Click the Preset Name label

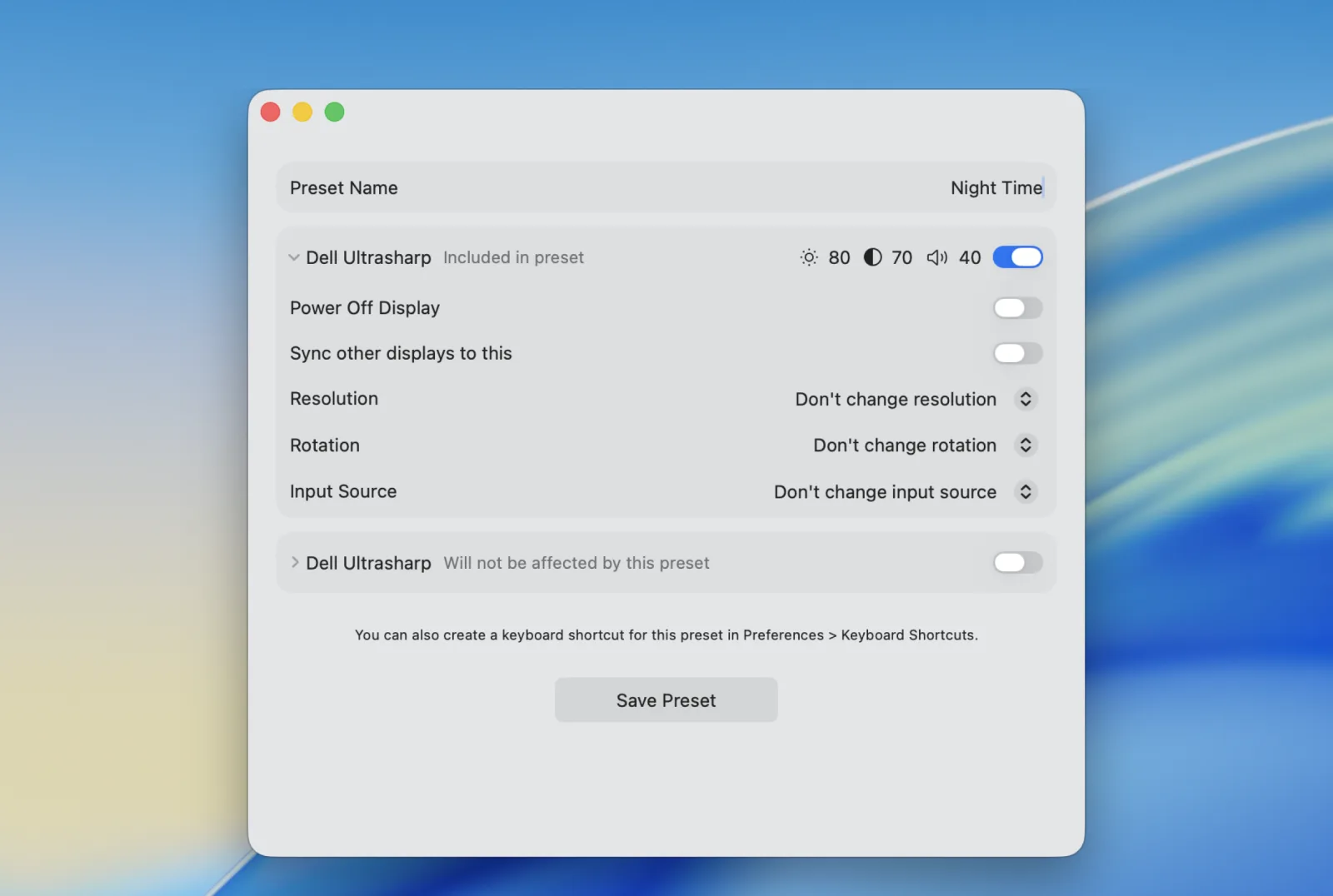point(344,188)
